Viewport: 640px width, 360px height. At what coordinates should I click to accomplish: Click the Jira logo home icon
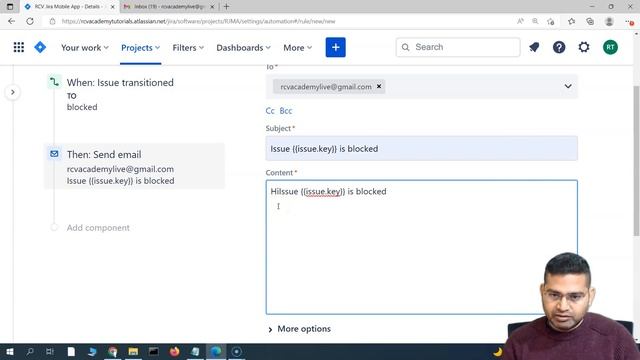click(40, 47)
